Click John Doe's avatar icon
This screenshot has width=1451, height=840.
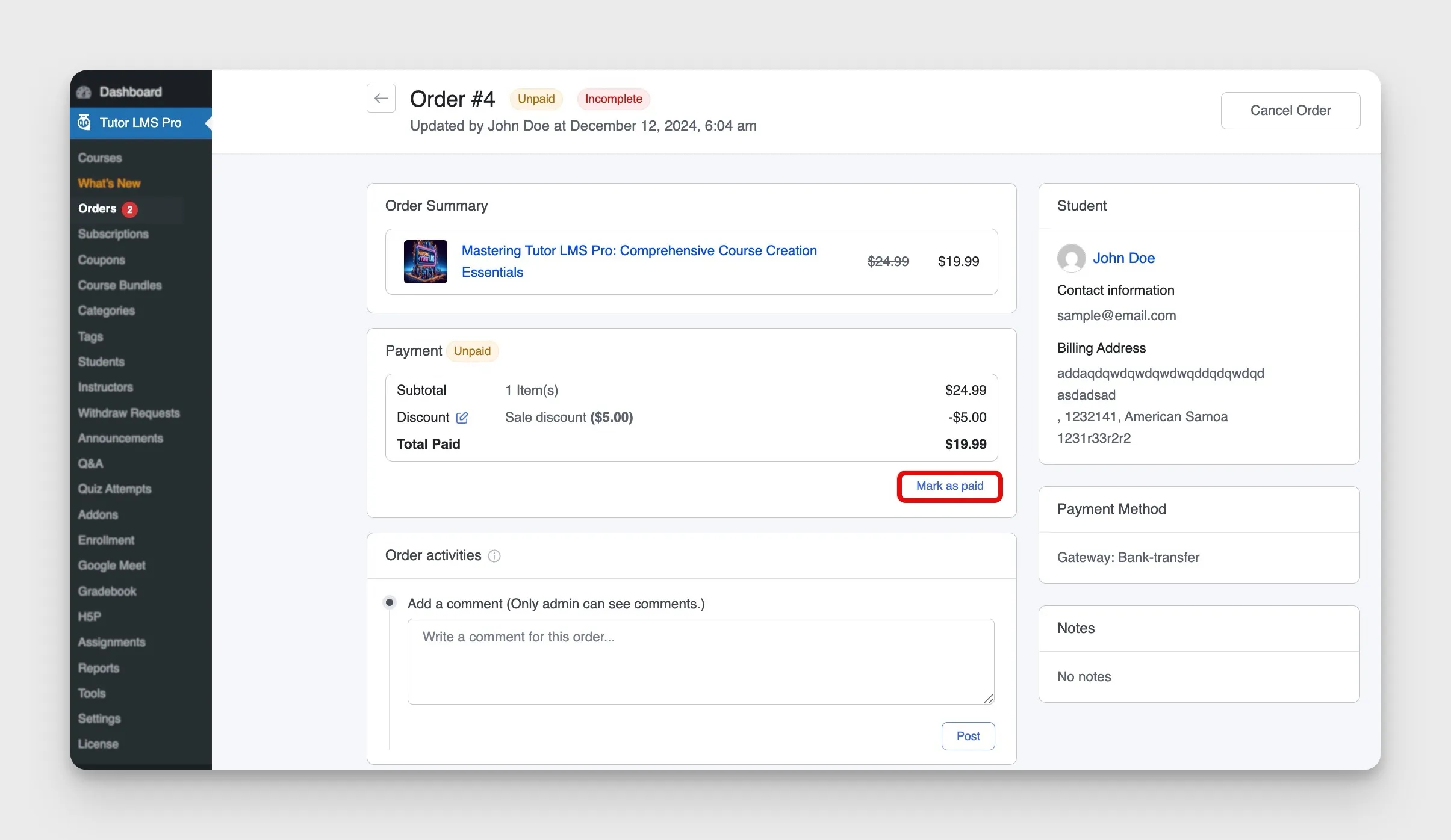pos(1071,258)
